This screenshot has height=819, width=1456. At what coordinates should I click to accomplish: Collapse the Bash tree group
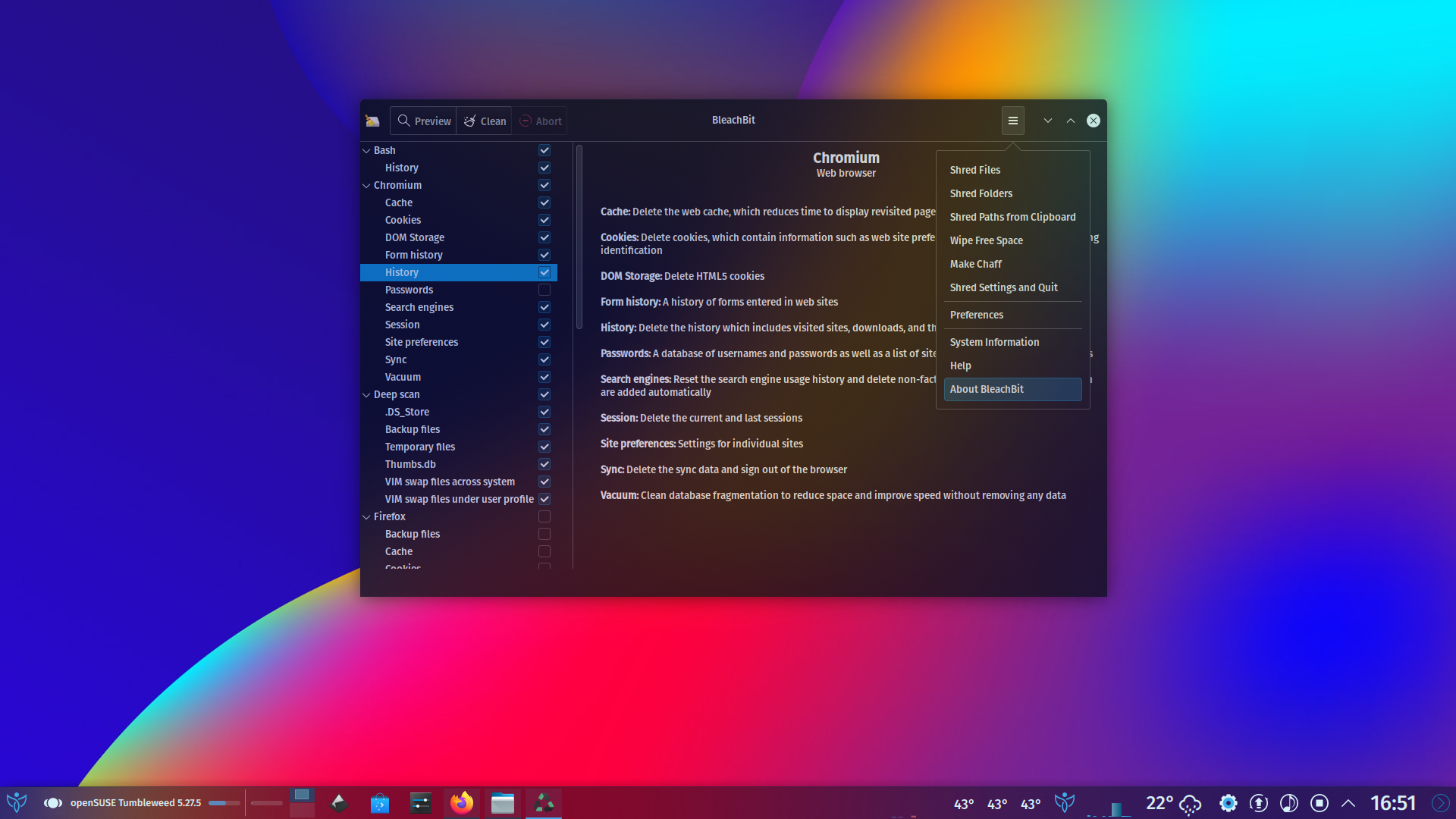[x=366, y=151]
